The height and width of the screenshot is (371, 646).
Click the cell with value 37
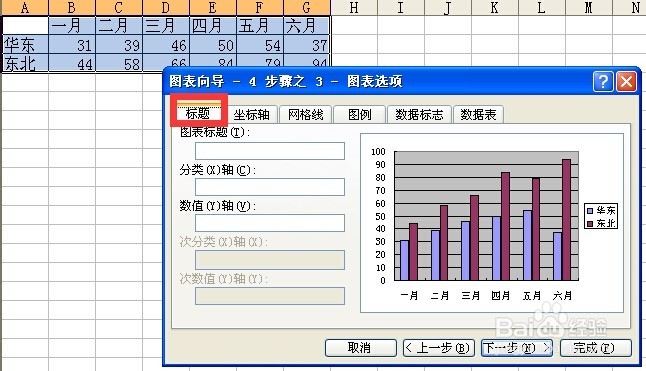point(307,44)
